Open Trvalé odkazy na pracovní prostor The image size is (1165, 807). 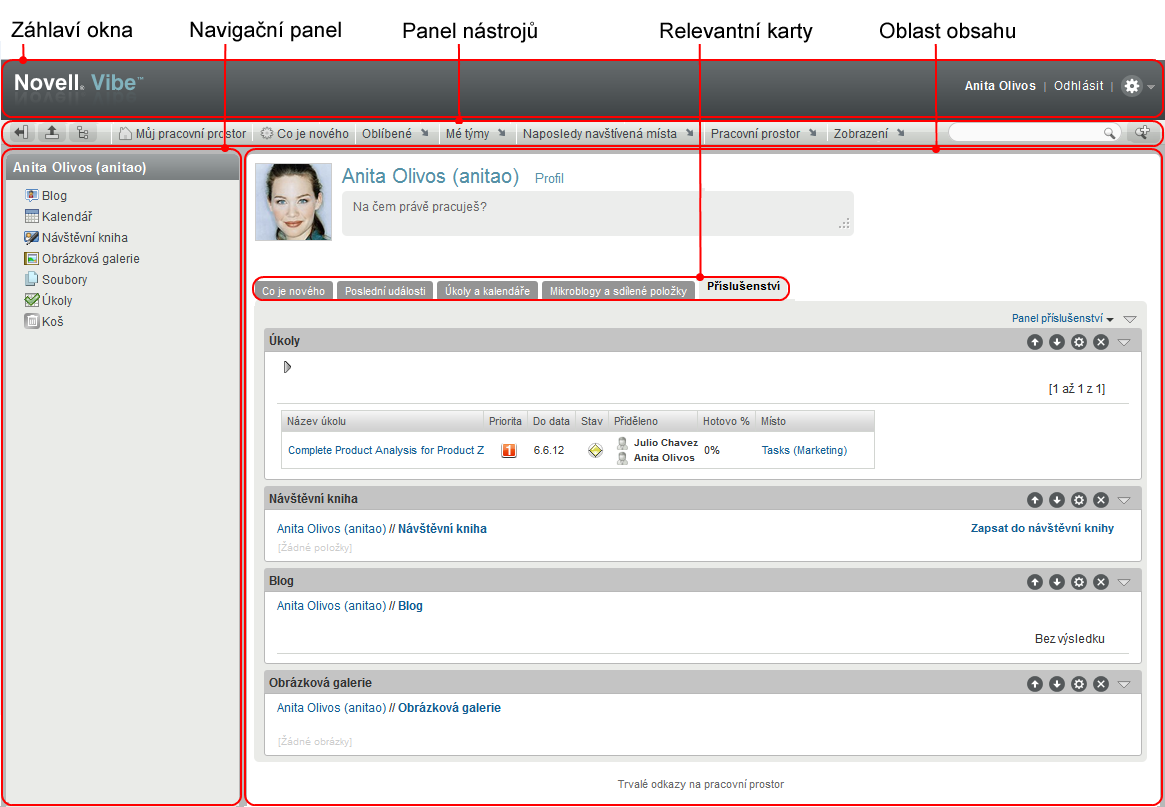pyautogui.click(x=701, y=784)
